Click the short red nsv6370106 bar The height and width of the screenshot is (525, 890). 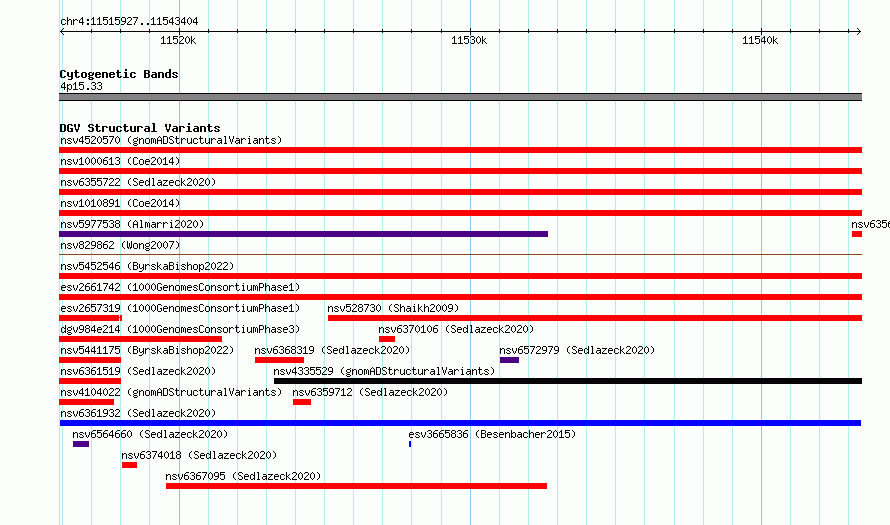(x=387, y=339)
